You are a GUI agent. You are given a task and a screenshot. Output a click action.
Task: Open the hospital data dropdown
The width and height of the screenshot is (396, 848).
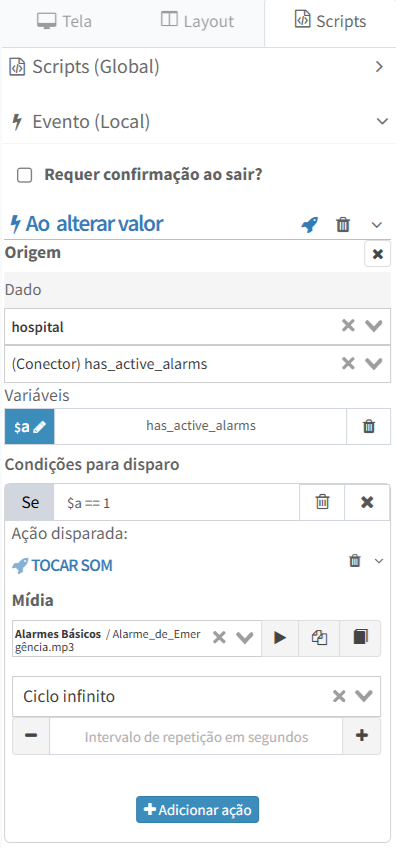[x=373, y=327]
